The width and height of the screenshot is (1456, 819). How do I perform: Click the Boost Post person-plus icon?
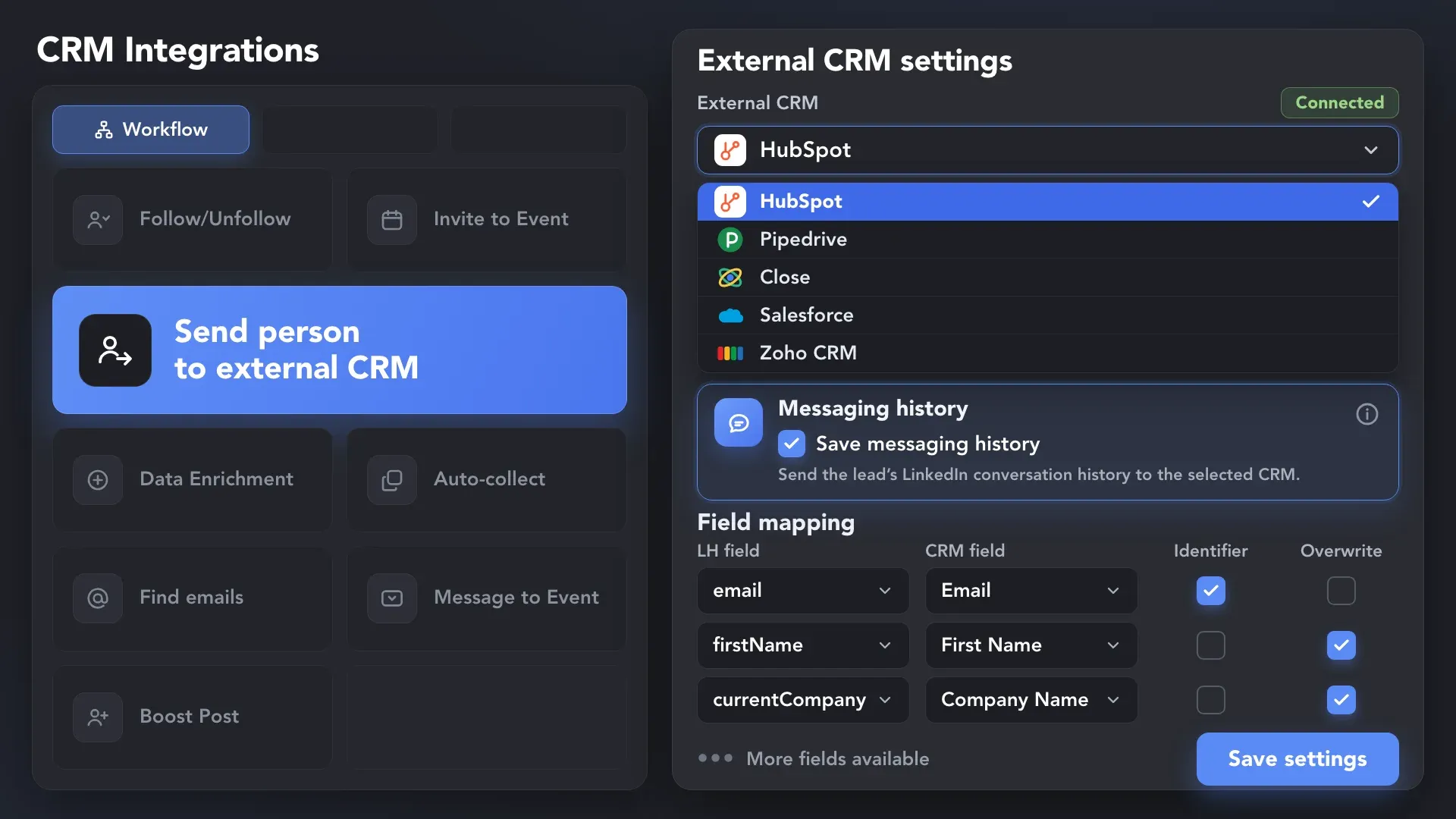coord(98,717)
